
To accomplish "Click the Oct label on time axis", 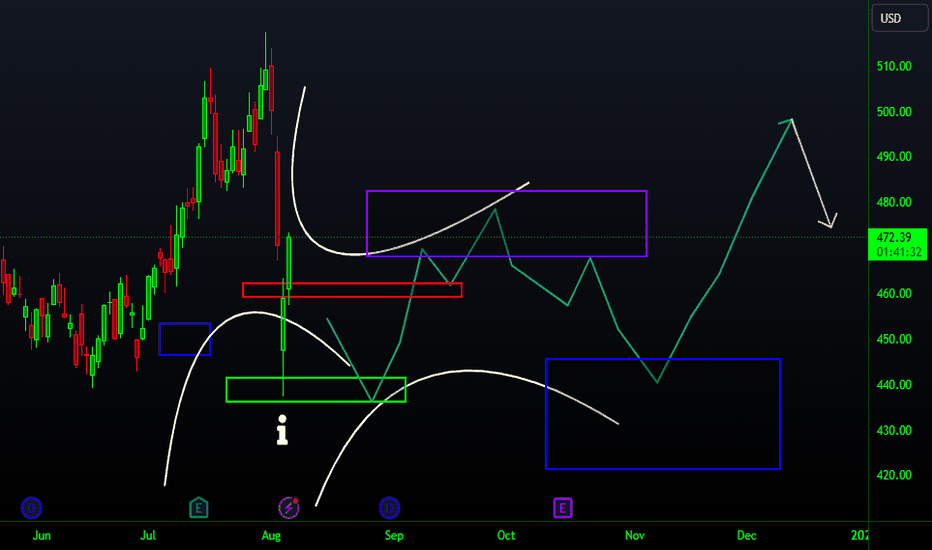I will point(506,535).
